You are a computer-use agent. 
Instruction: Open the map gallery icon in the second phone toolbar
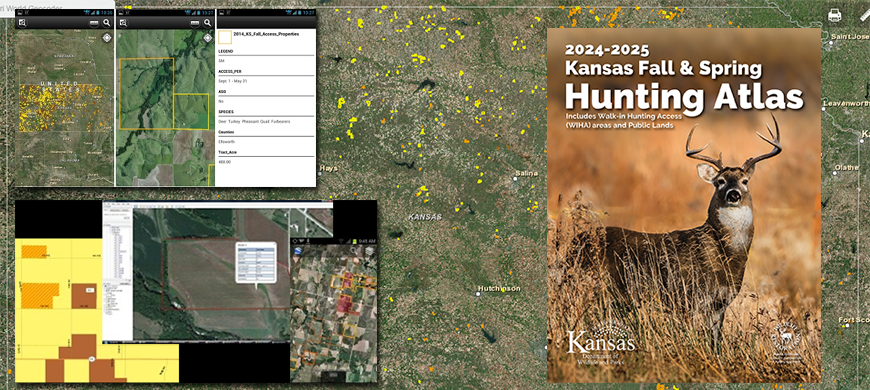click(x=123, y=23)
